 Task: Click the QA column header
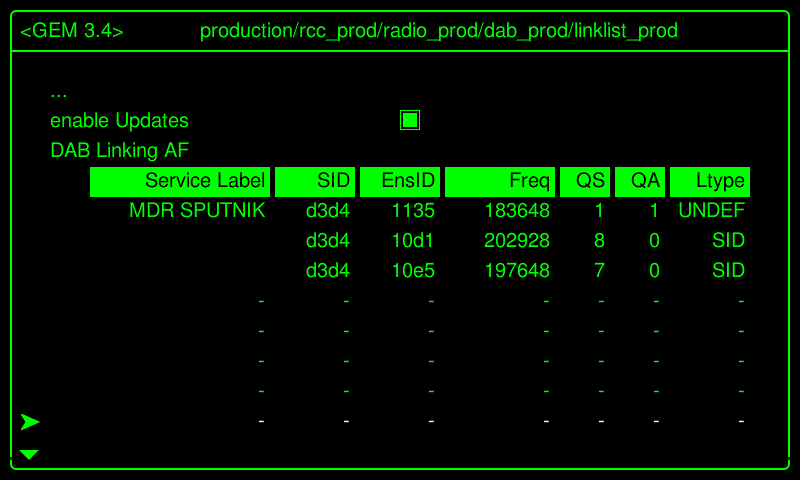tap(639, 181)
